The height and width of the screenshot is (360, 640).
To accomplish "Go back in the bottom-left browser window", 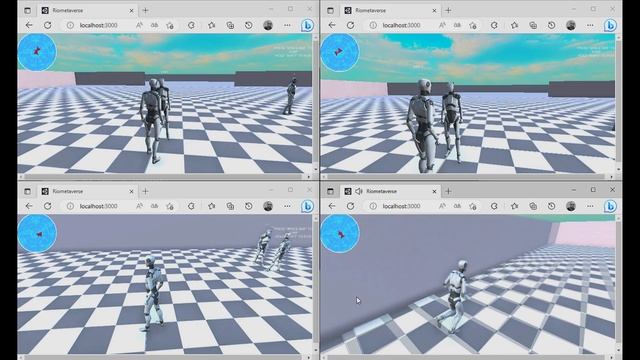I will pos(29,206).
